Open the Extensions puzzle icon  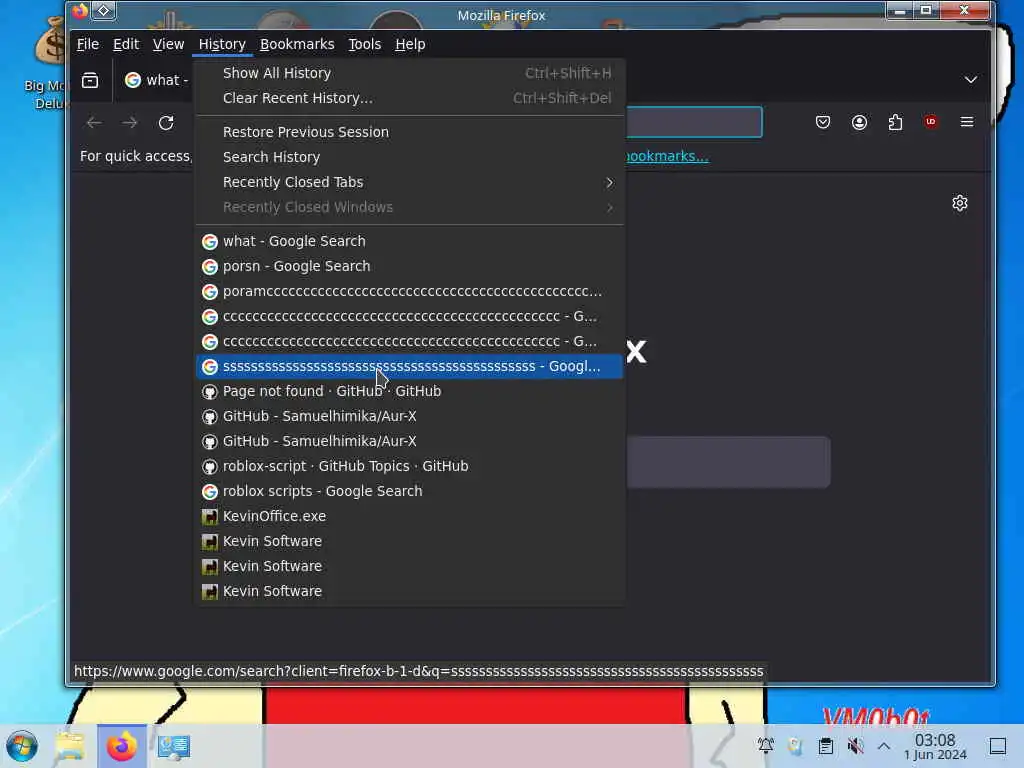pos(895,122)
